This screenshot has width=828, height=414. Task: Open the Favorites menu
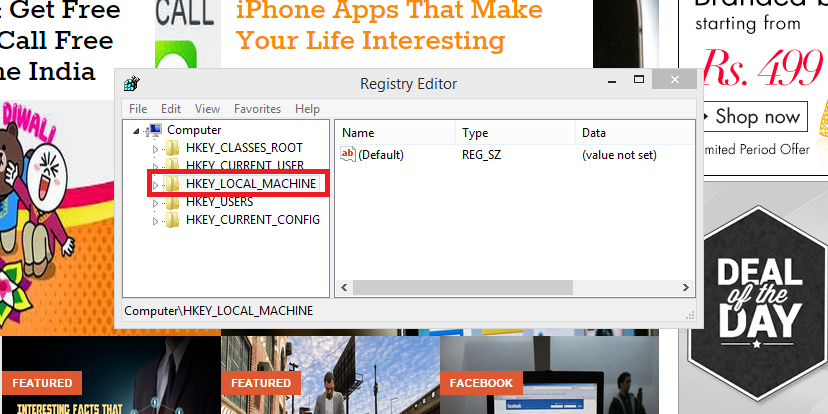point(257,109)
